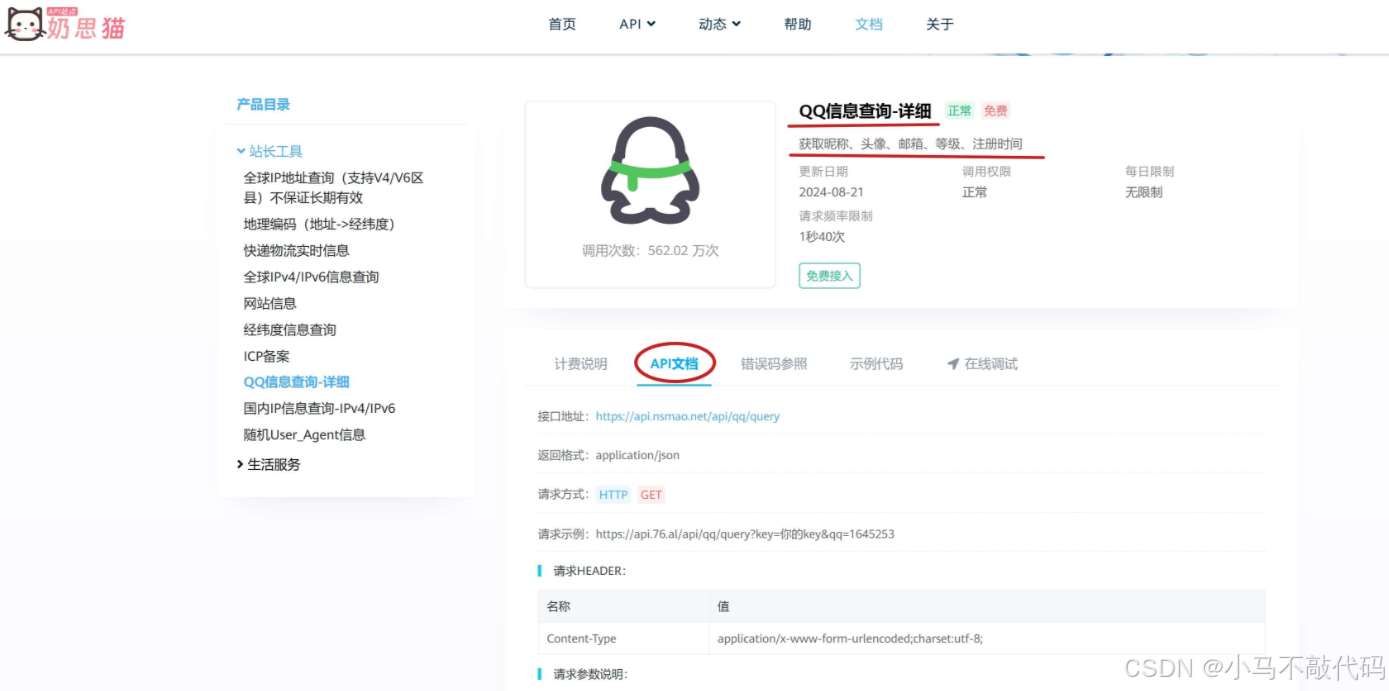Image resolution: width=1389 pixels, height=691 pixels.
Task: Click the GET request method tag
Action: (651, 495)
